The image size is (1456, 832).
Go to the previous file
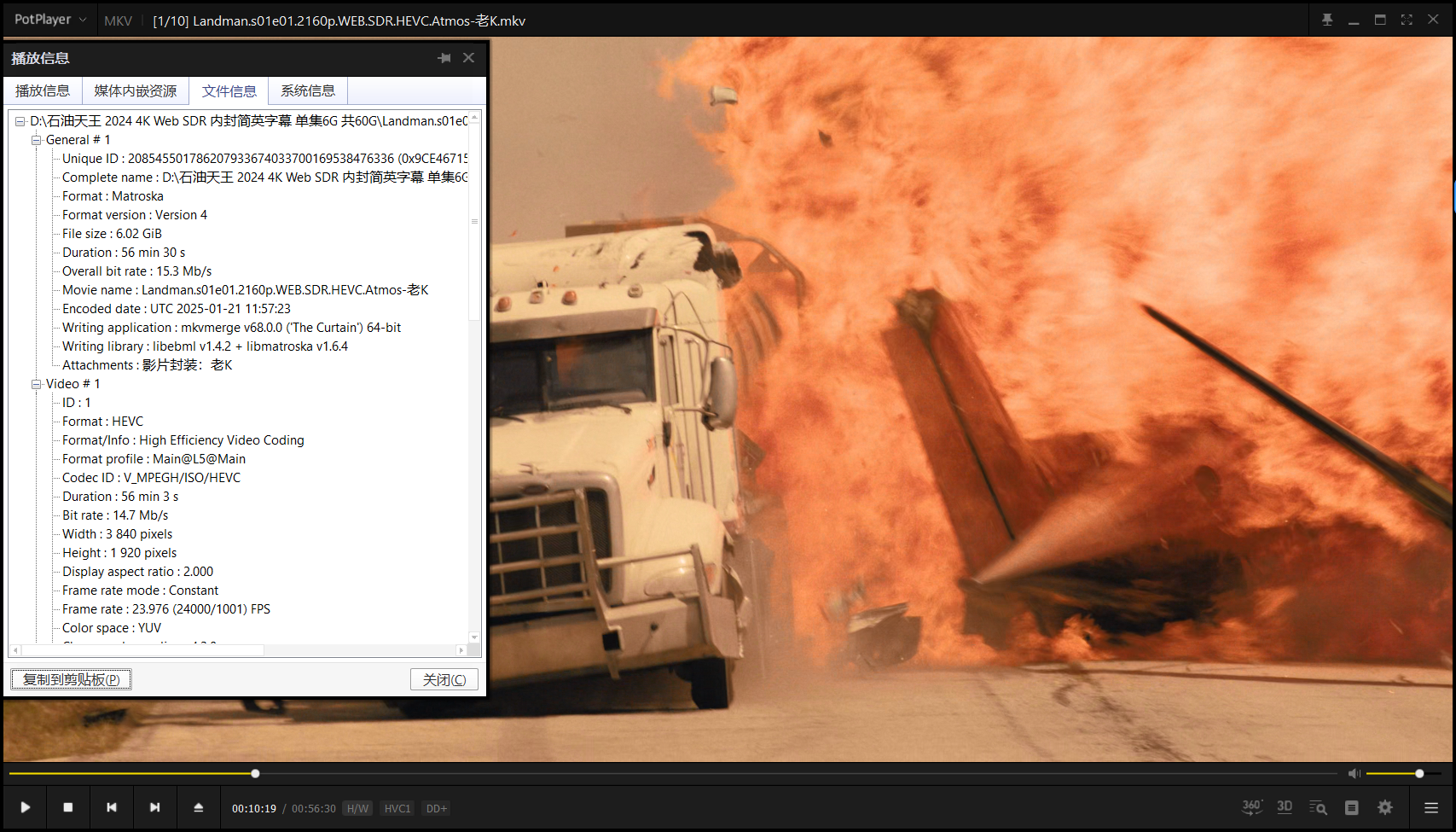(112, 807)
